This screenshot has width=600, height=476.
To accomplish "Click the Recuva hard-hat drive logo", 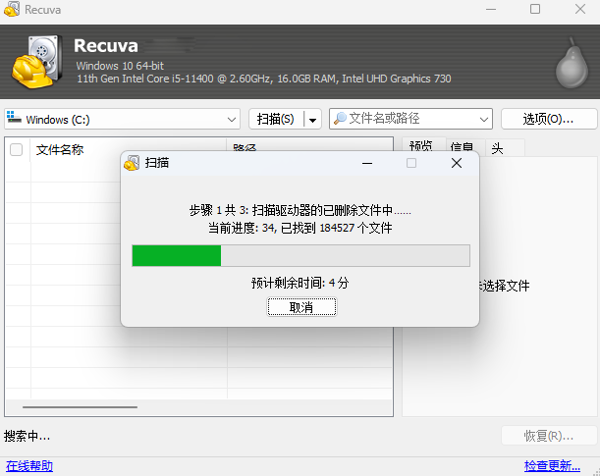I will pyautogui.click(x=39, y=62).
